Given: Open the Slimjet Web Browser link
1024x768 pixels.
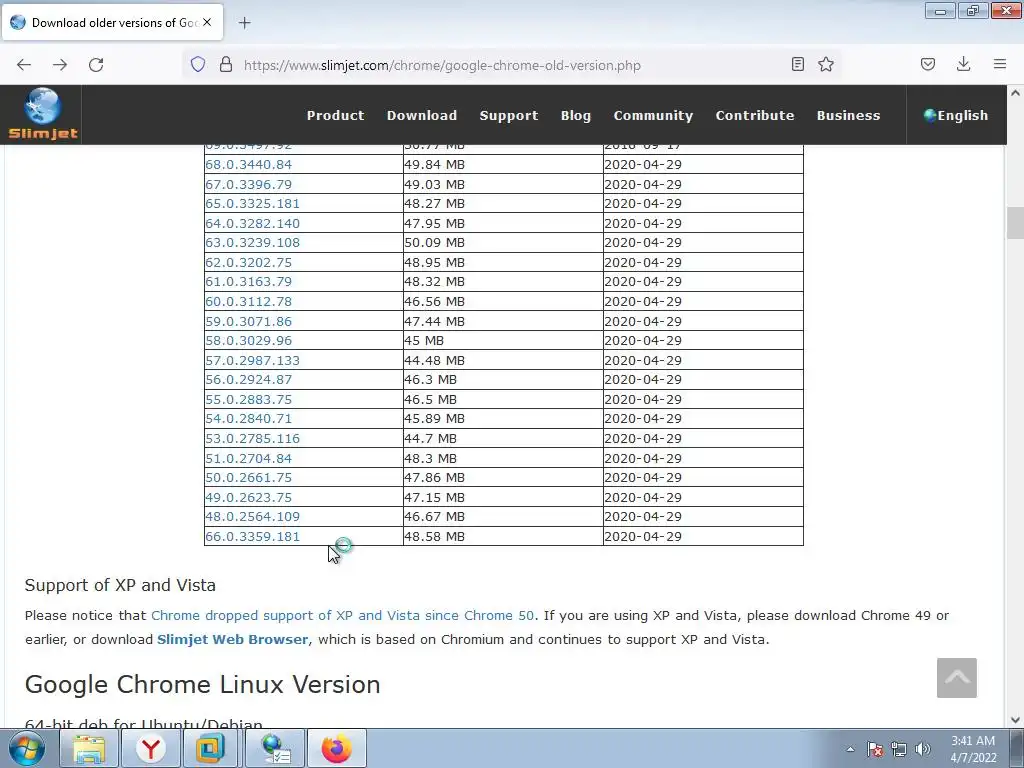Looking at the screenshot, I should click(232, 639).
